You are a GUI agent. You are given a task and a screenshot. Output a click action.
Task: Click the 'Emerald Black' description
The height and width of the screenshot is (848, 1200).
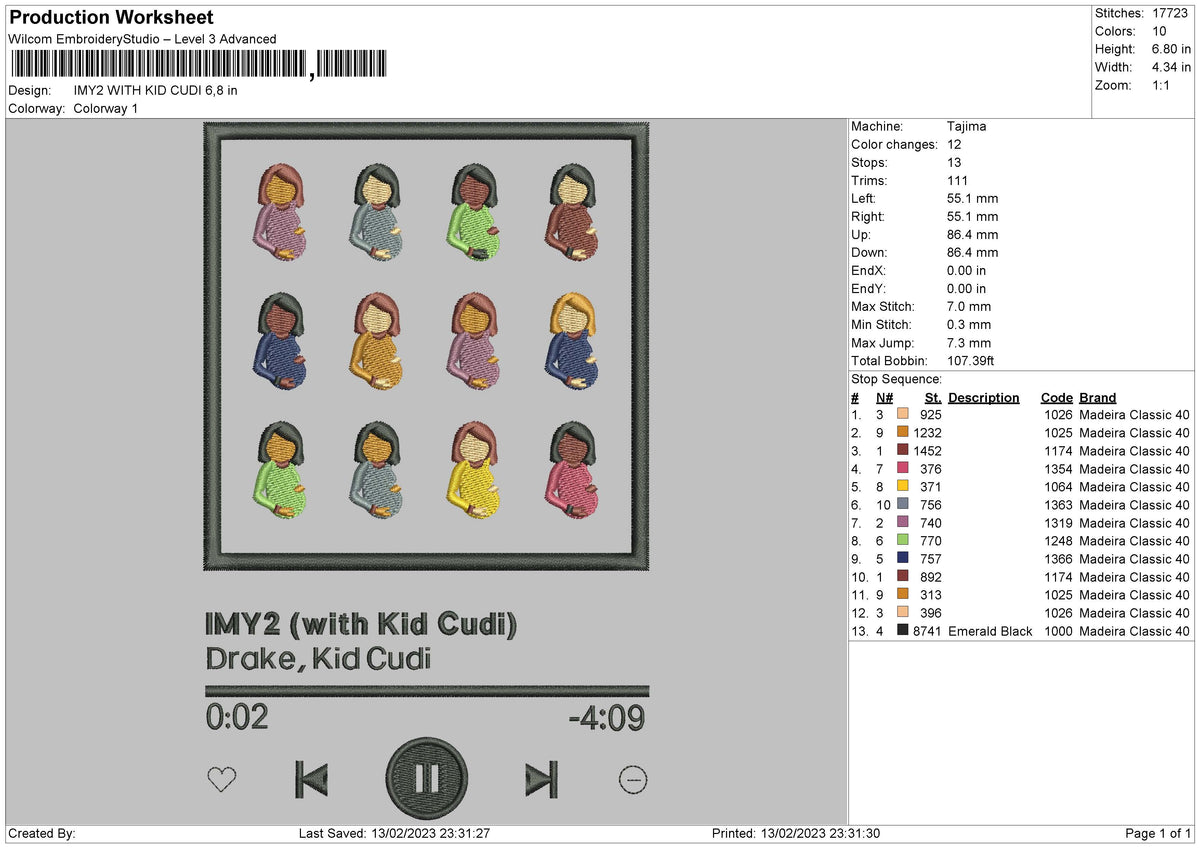click(990, 631)
